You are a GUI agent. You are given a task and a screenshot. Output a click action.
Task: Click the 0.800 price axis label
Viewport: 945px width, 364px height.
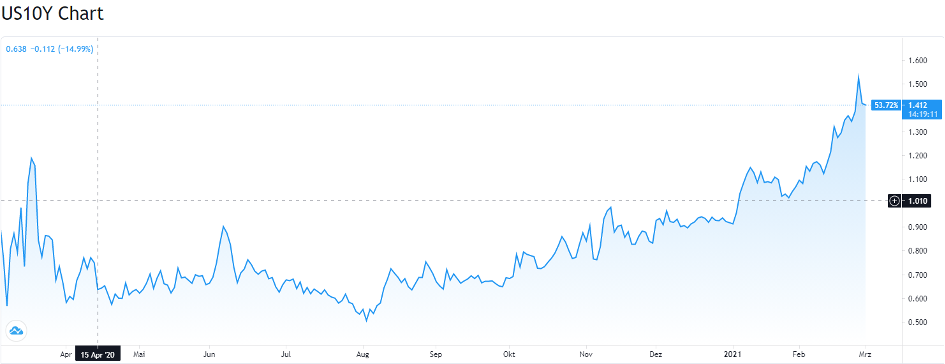[x=917, y=251]
